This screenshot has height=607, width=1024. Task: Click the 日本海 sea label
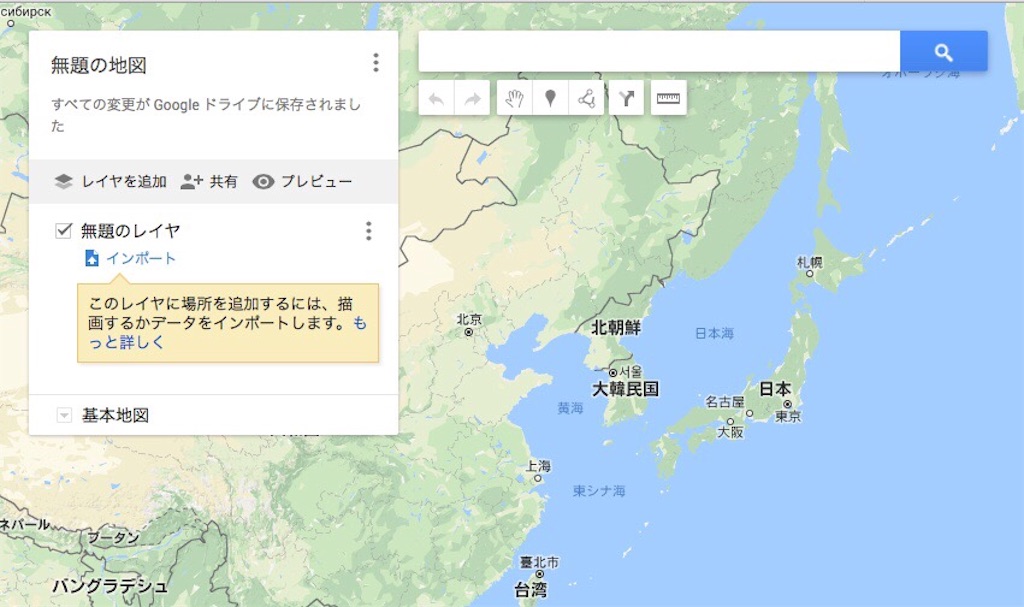(x=714, y=333)
